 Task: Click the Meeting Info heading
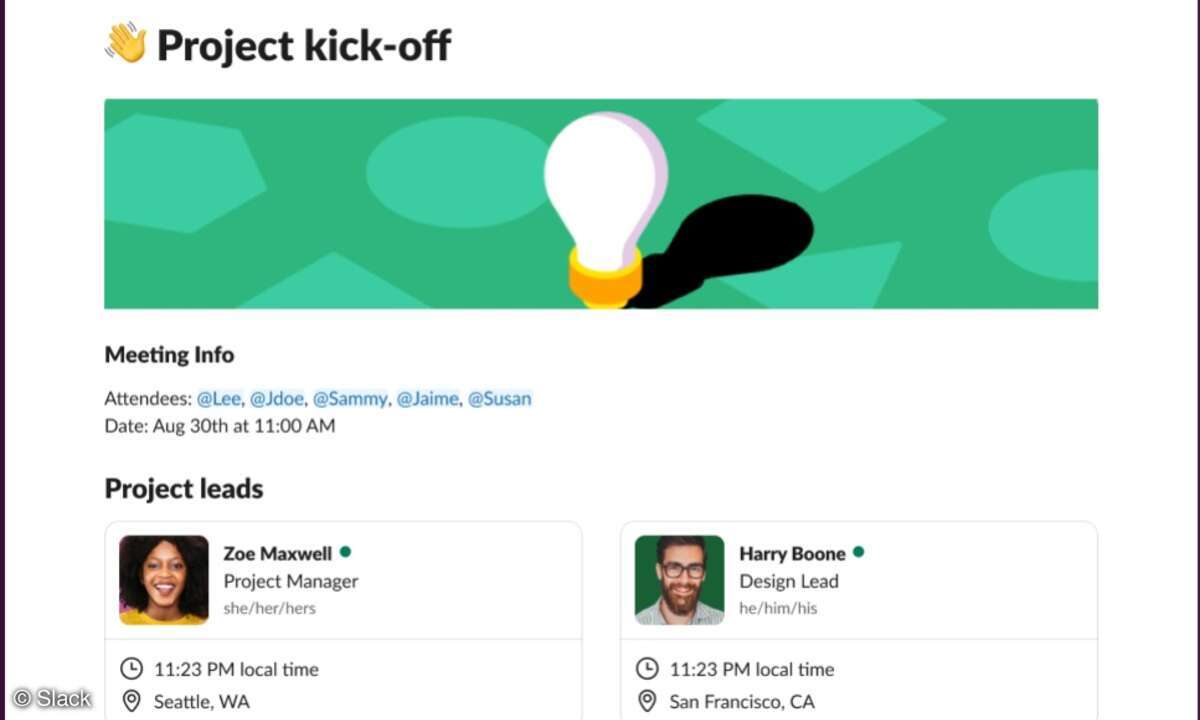[169, 355]
